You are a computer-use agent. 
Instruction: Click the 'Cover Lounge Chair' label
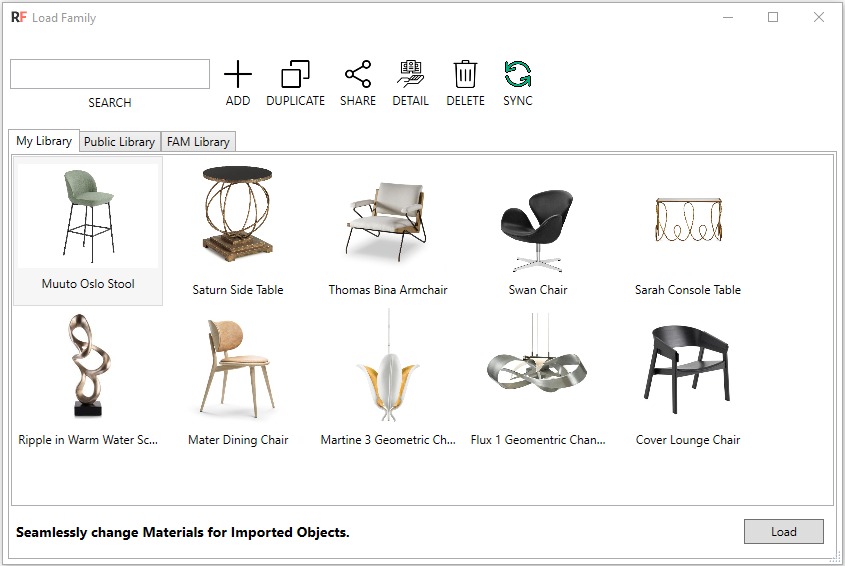click(x=688, y=440)
